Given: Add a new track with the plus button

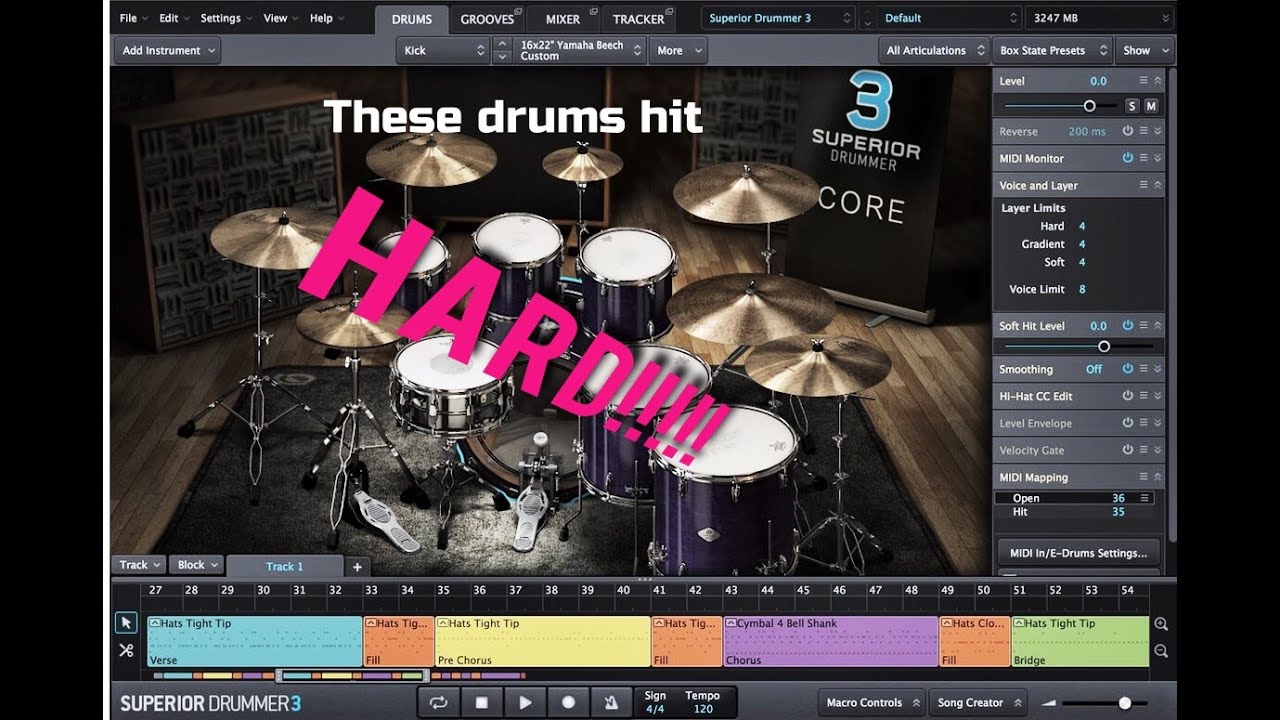Looking at the screenshot, I should (357, 566).
